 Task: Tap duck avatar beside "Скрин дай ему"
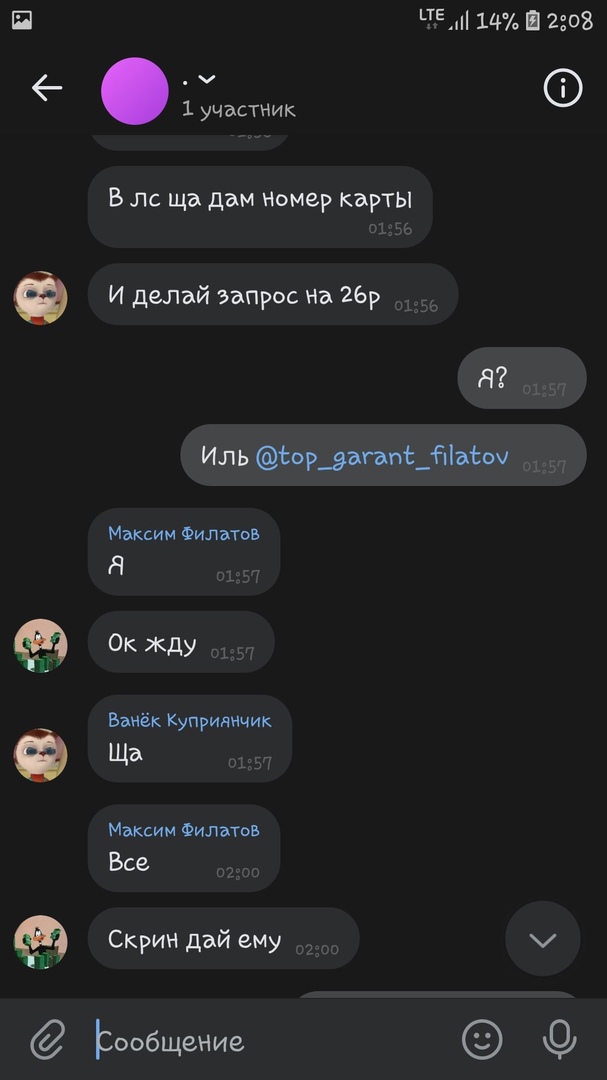[x=41, y=942]
